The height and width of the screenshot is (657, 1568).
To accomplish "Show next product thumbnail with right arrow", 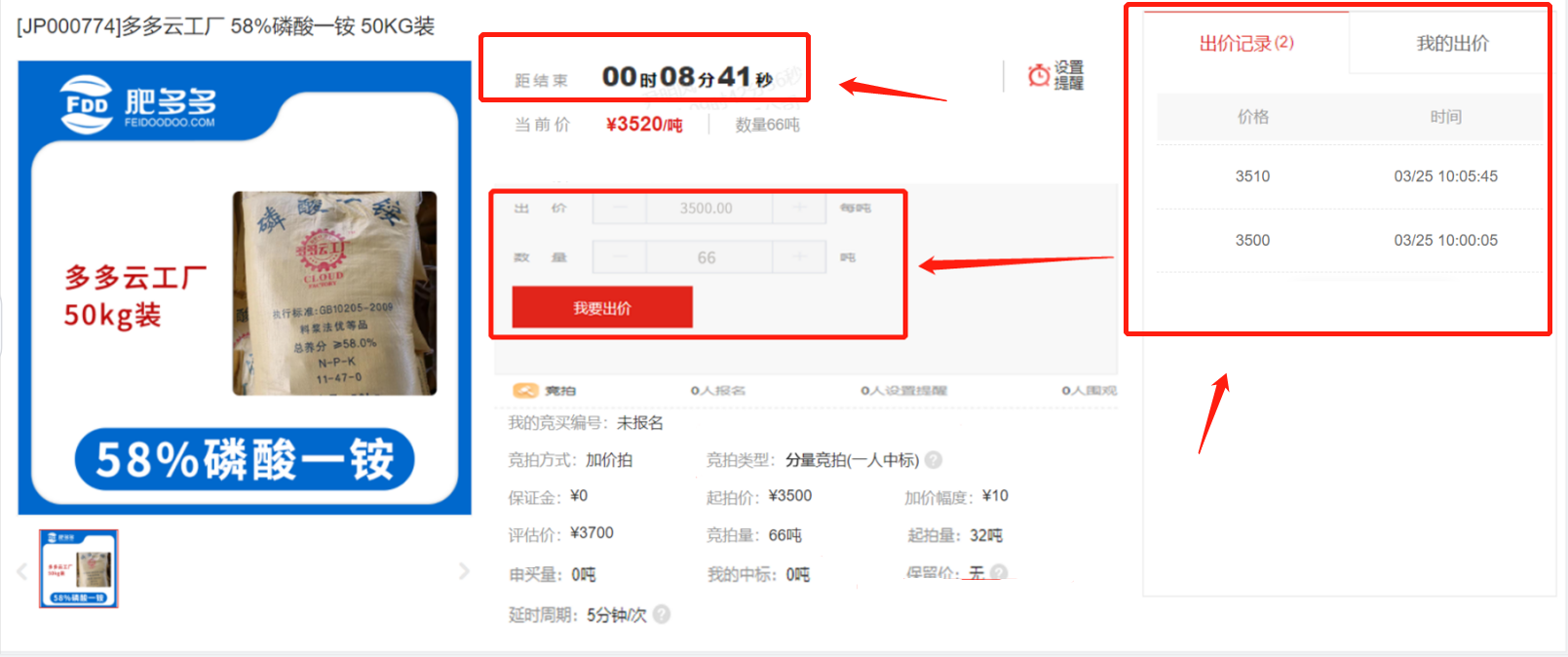I will click(464, 571).
